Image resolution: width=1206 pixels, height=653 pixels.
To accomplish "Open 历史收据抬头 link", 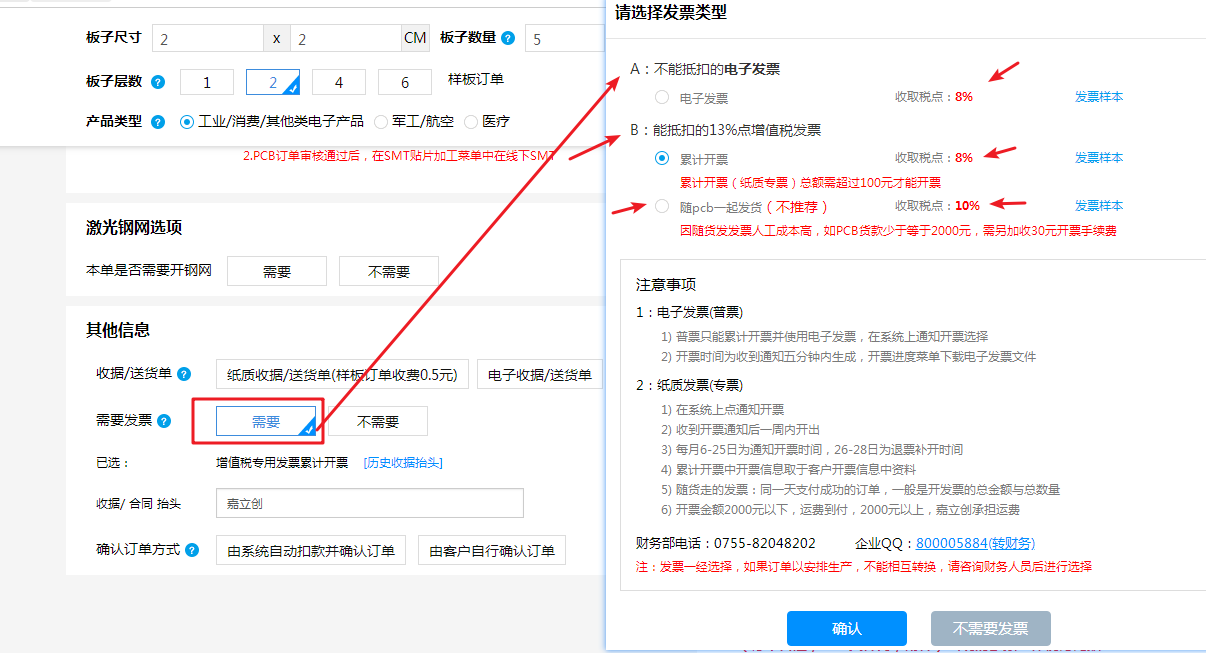I will 403,463.
